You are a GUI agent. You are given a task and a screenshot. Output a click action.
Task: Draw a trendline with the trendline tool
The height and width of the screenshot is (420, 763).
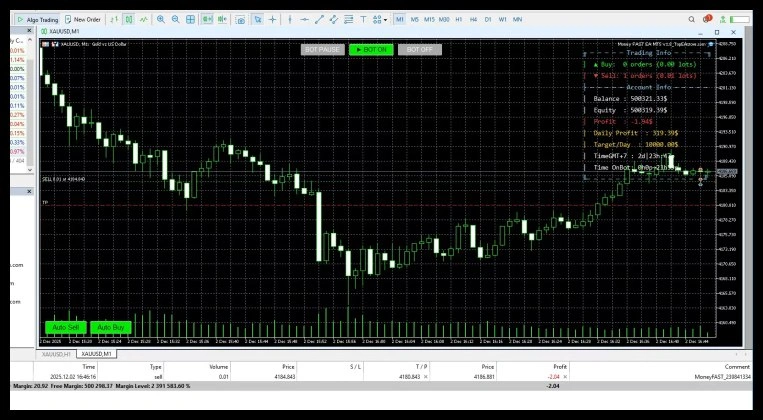click(x=318, y=19)
